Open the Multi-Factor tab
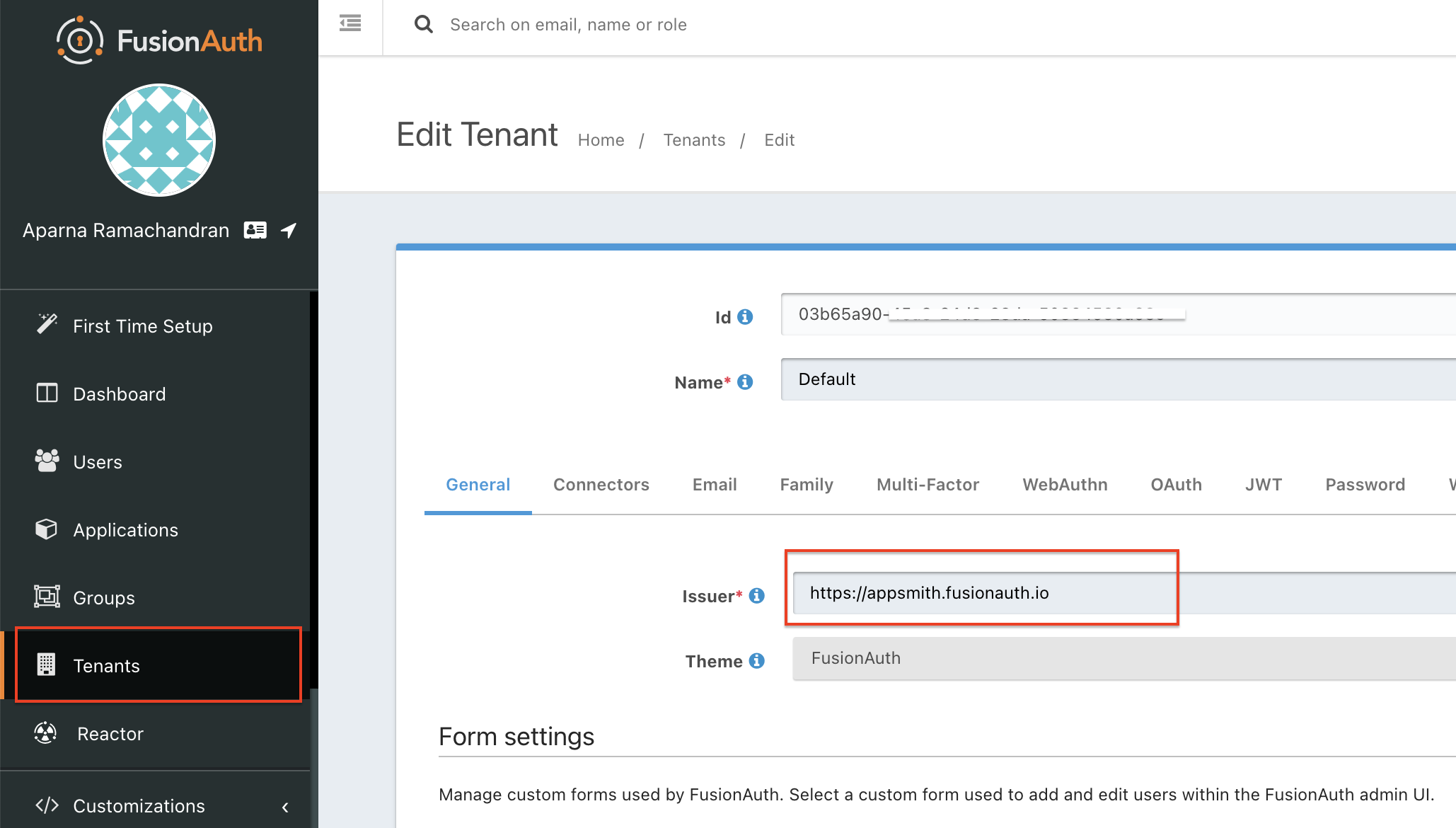1456x828 pixels. (x=928, y=484)
